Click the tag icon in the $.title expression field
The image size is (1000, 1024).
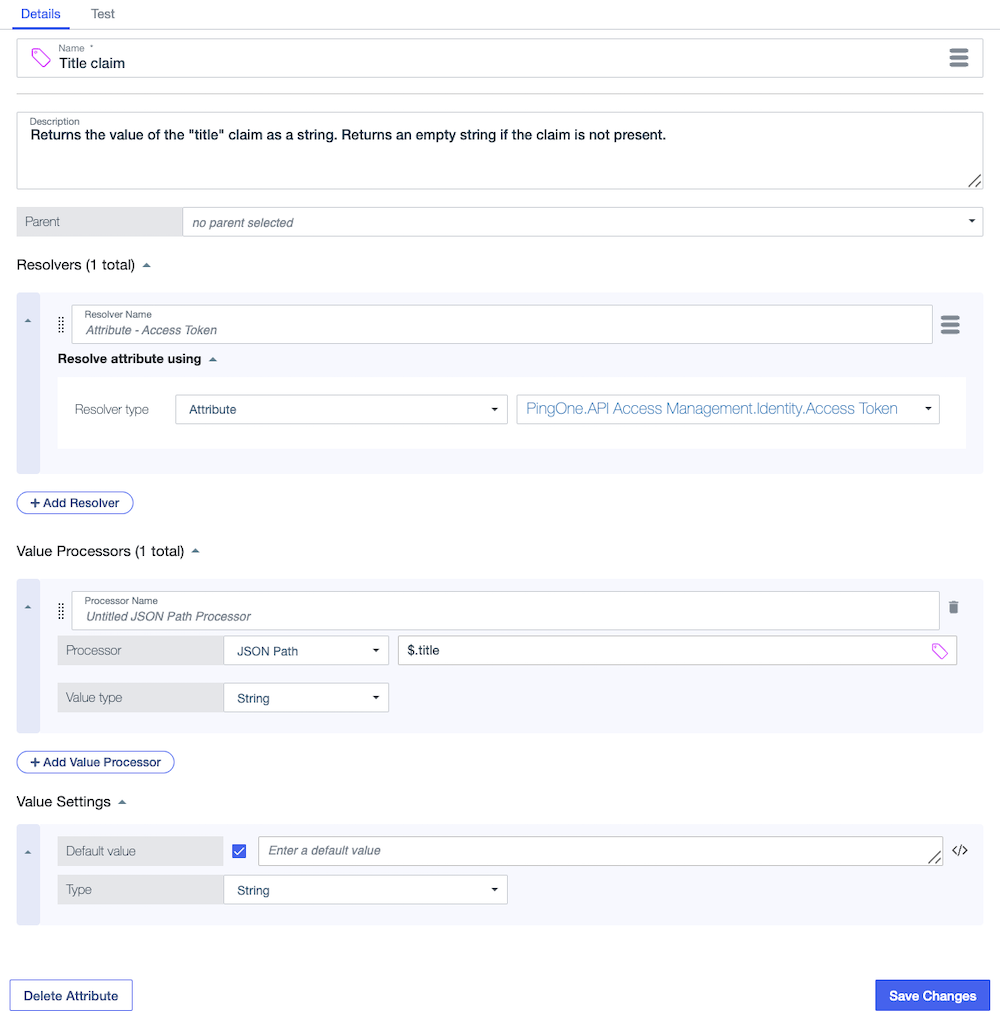(940, 650)
